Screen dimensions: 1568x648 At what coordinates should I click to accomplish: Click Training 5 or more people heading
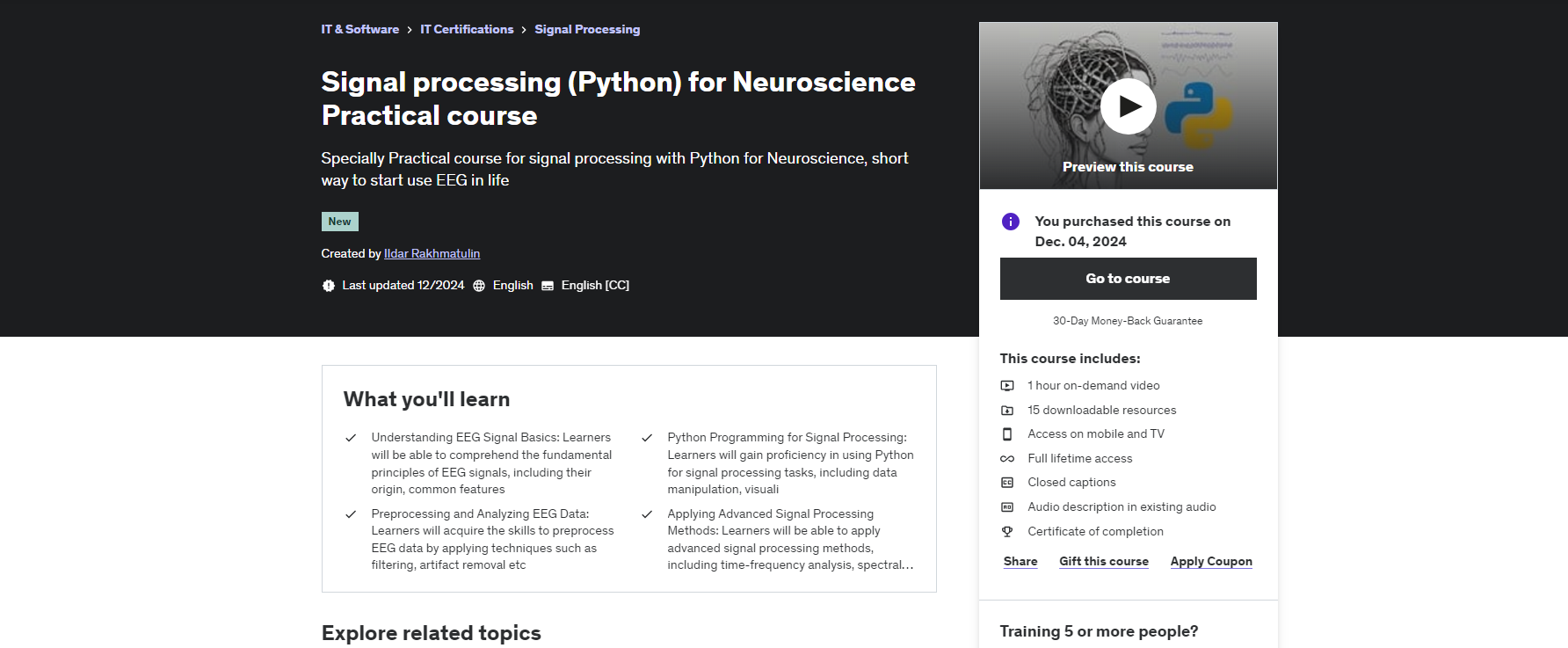click(1099, 631)
